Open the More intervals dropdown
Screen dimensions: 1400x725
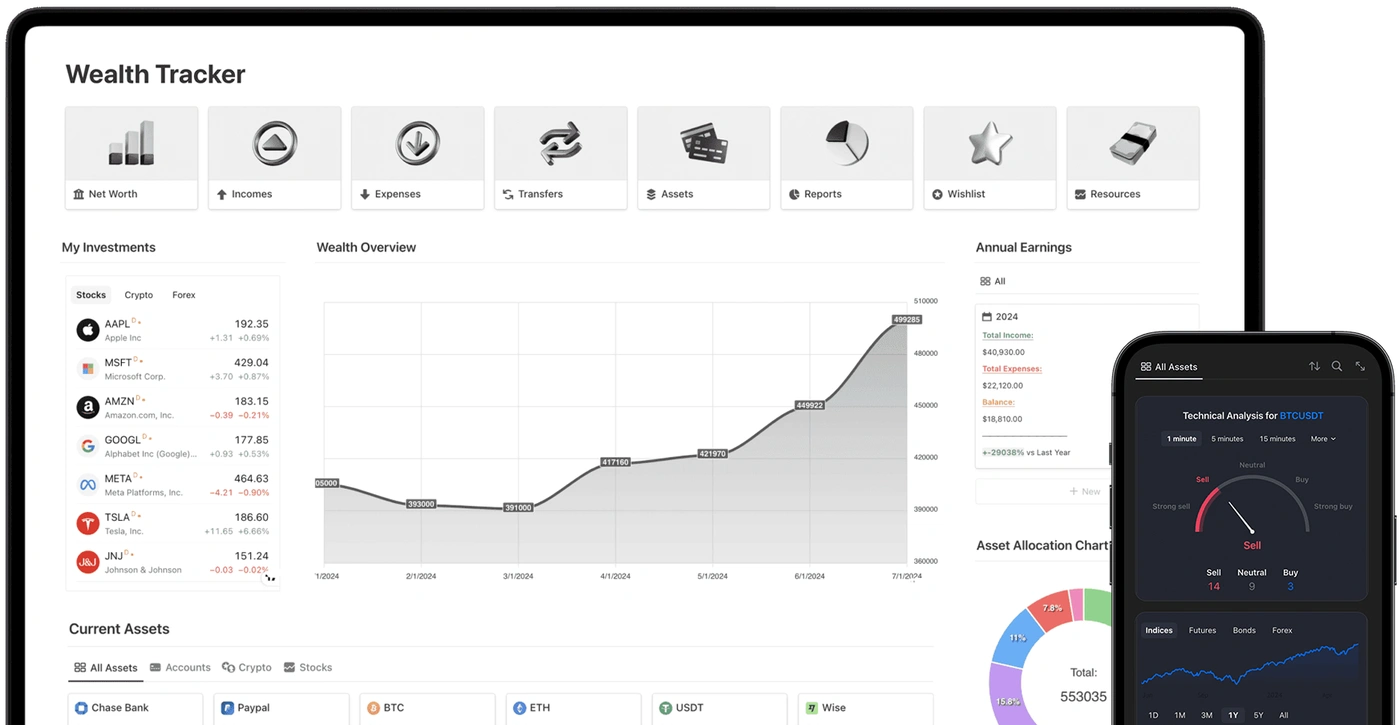click(x=1322, y=439)
